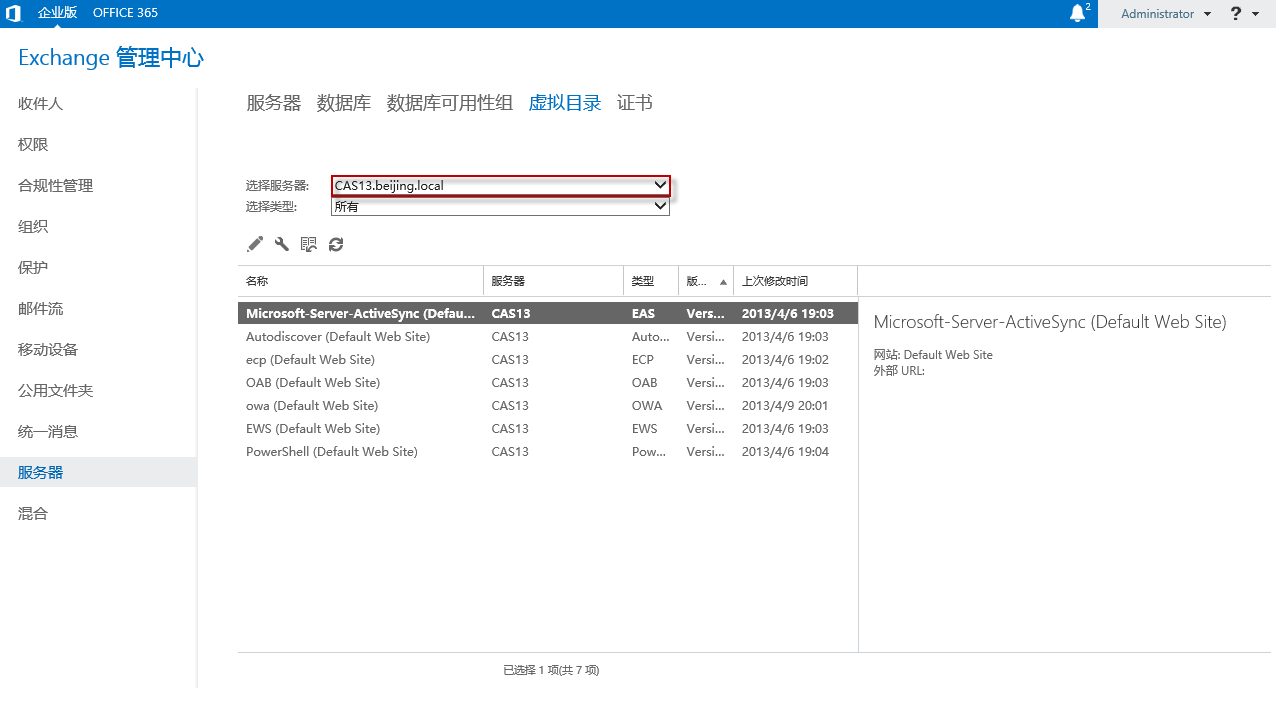Go to 保护 in the sidebar
Image resolution: width=1276 pixels, height=701 pixels.
pos(33,268)
